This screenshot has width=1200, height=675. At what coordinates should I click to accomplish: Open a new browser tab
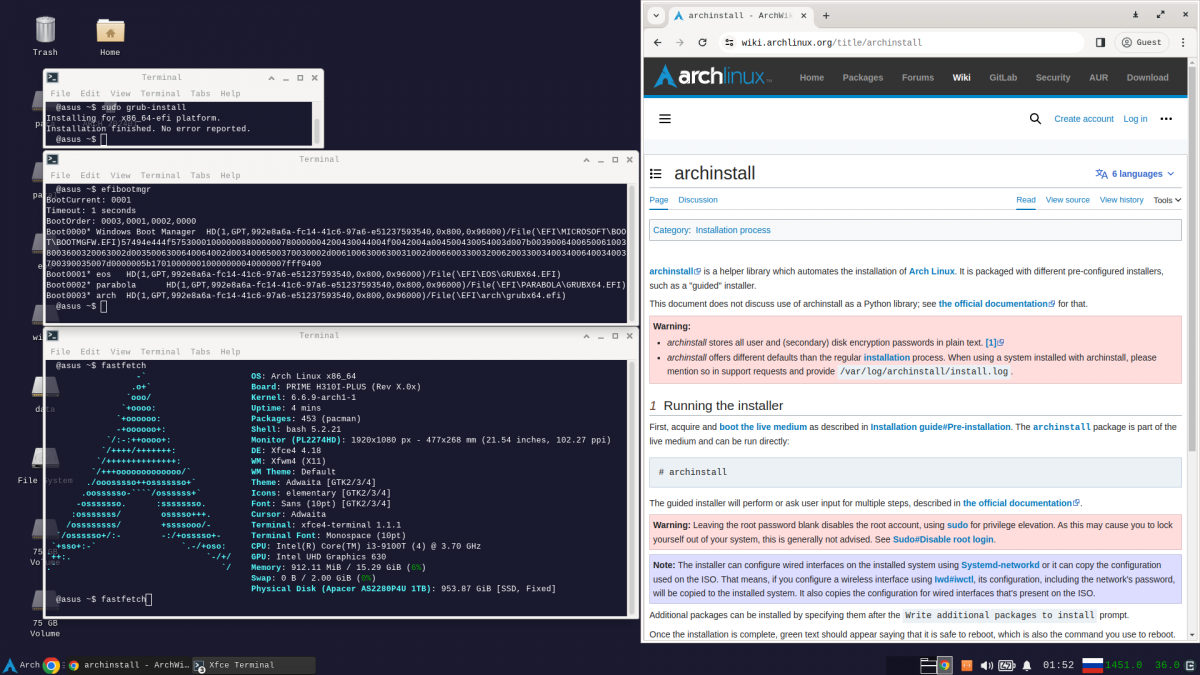(x=826, y=16)
